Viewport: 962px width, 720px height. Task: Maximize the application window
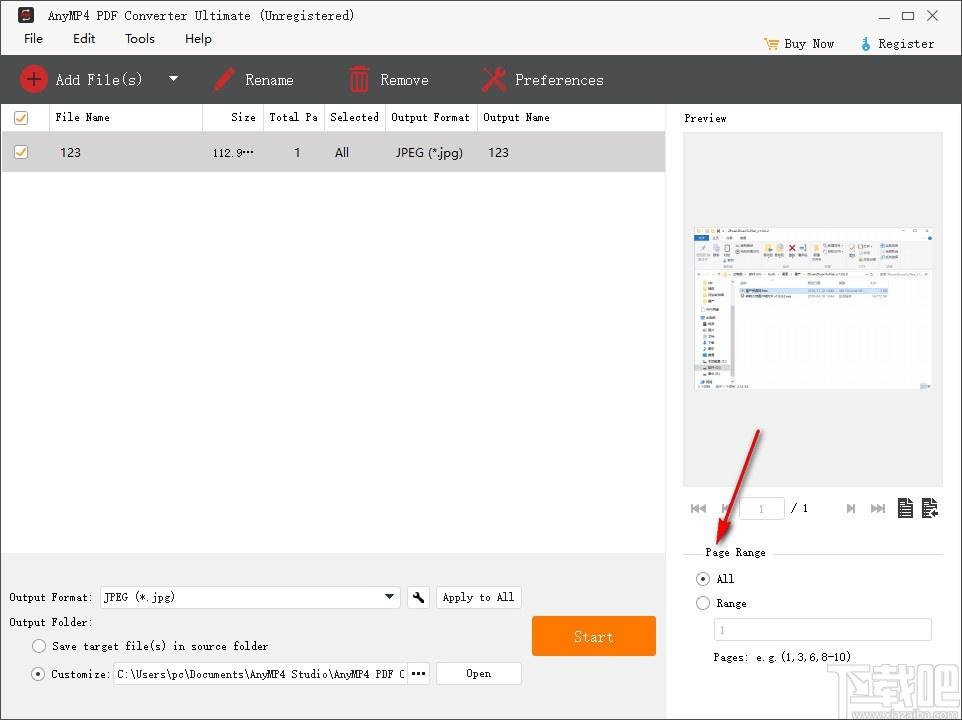click(908, 16)
